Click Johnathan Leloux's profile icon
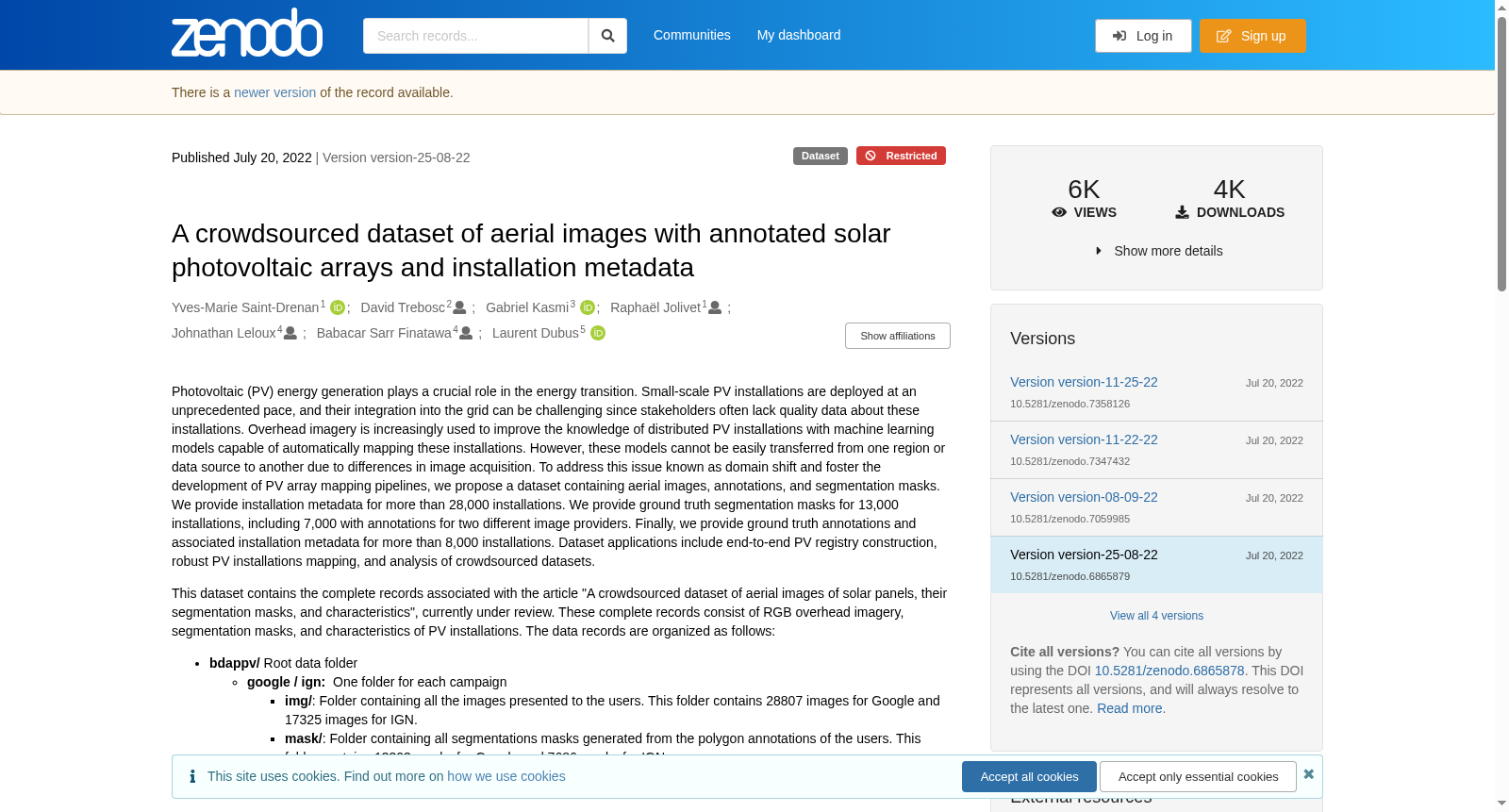 click(290, 333)
